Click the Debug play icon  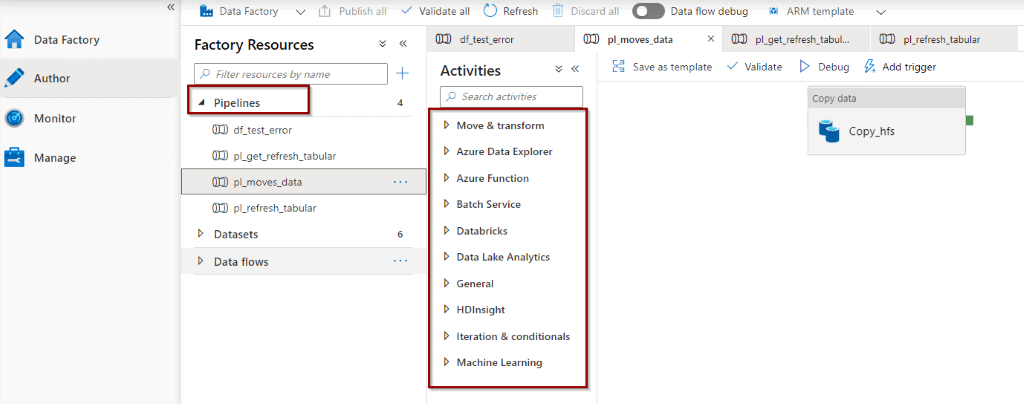tap(805, 67)
